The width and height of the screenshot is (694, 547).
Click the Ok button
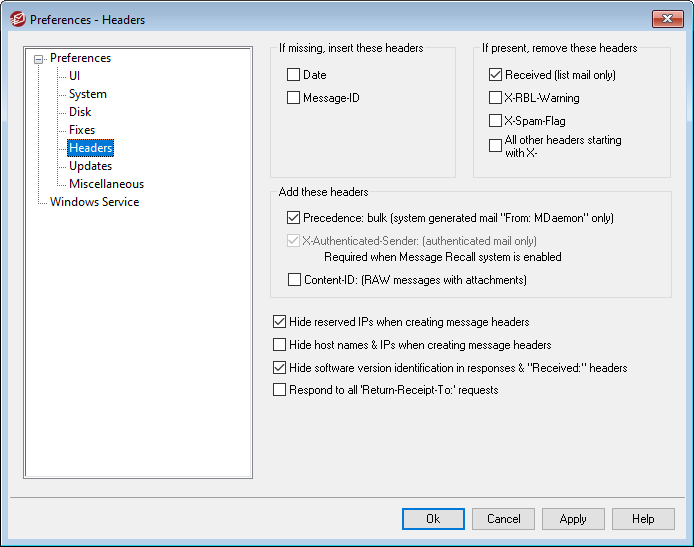tap(433, 519)
